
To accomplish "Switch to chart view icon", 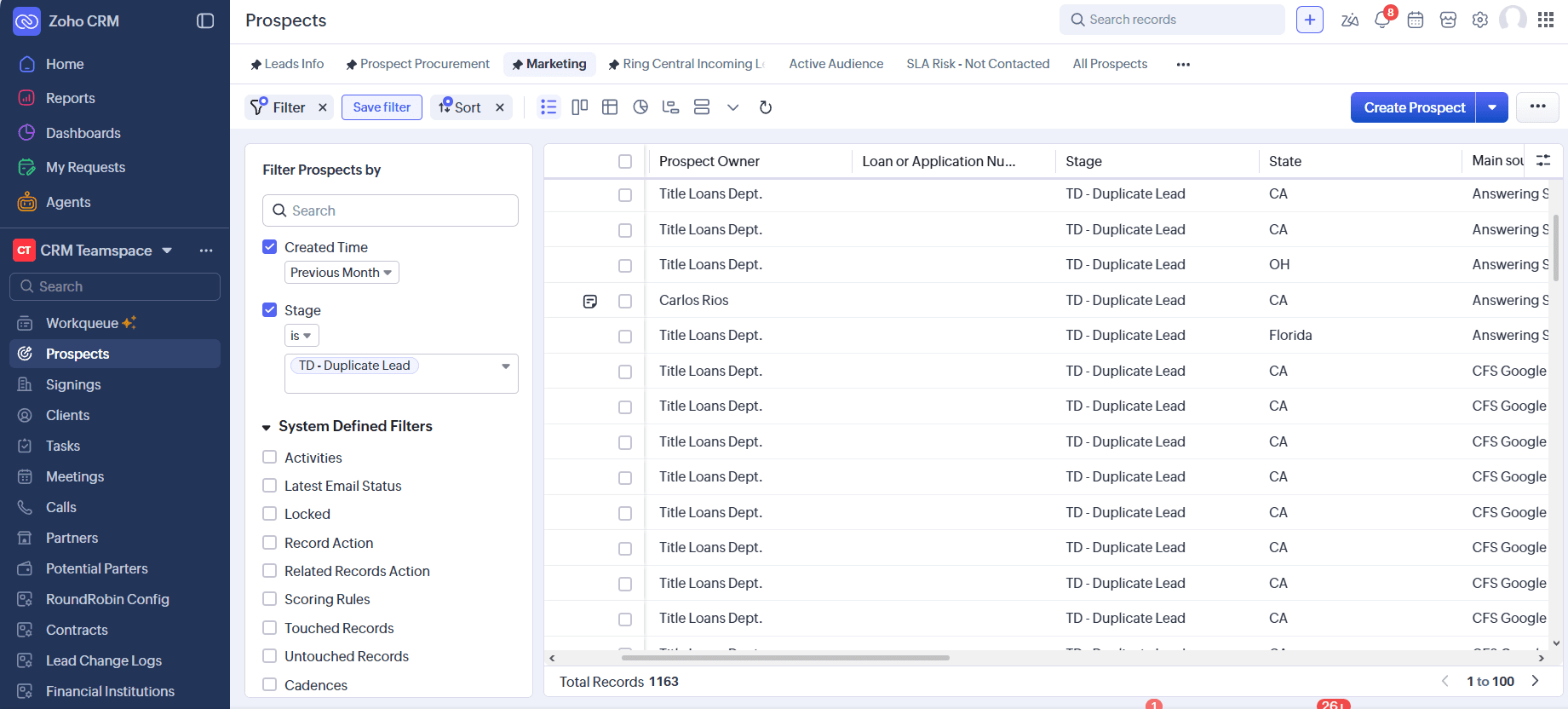I will [640, 107].
